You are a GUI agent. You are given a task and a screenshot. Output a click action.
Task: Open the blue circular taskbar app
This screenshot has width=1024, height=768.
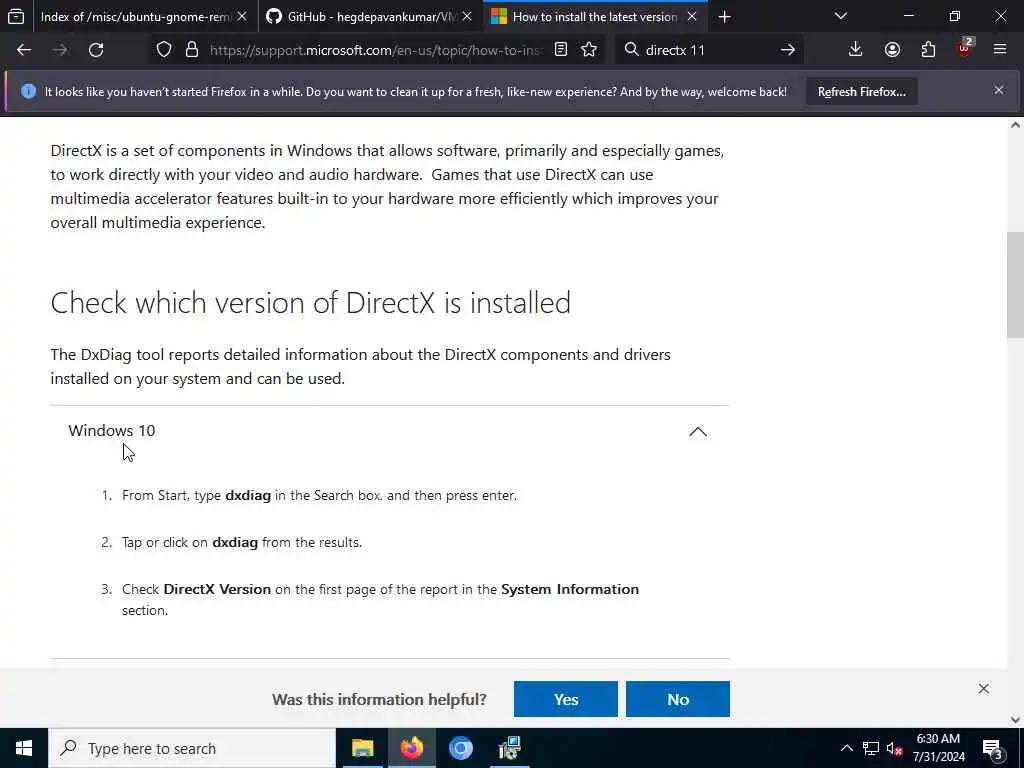[x=460, y=748]
